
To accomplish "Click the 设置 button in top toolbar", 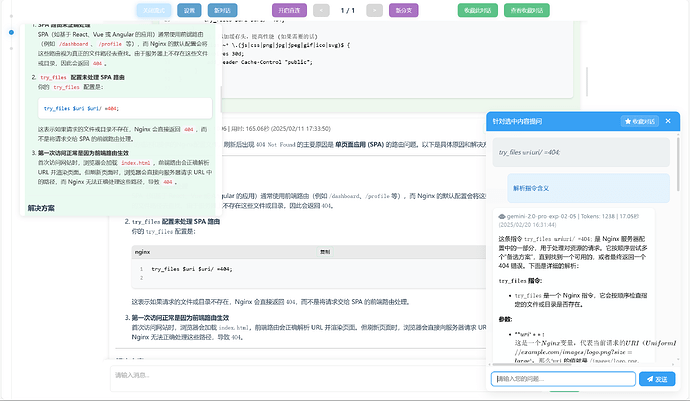I will (x=189, y=11).
